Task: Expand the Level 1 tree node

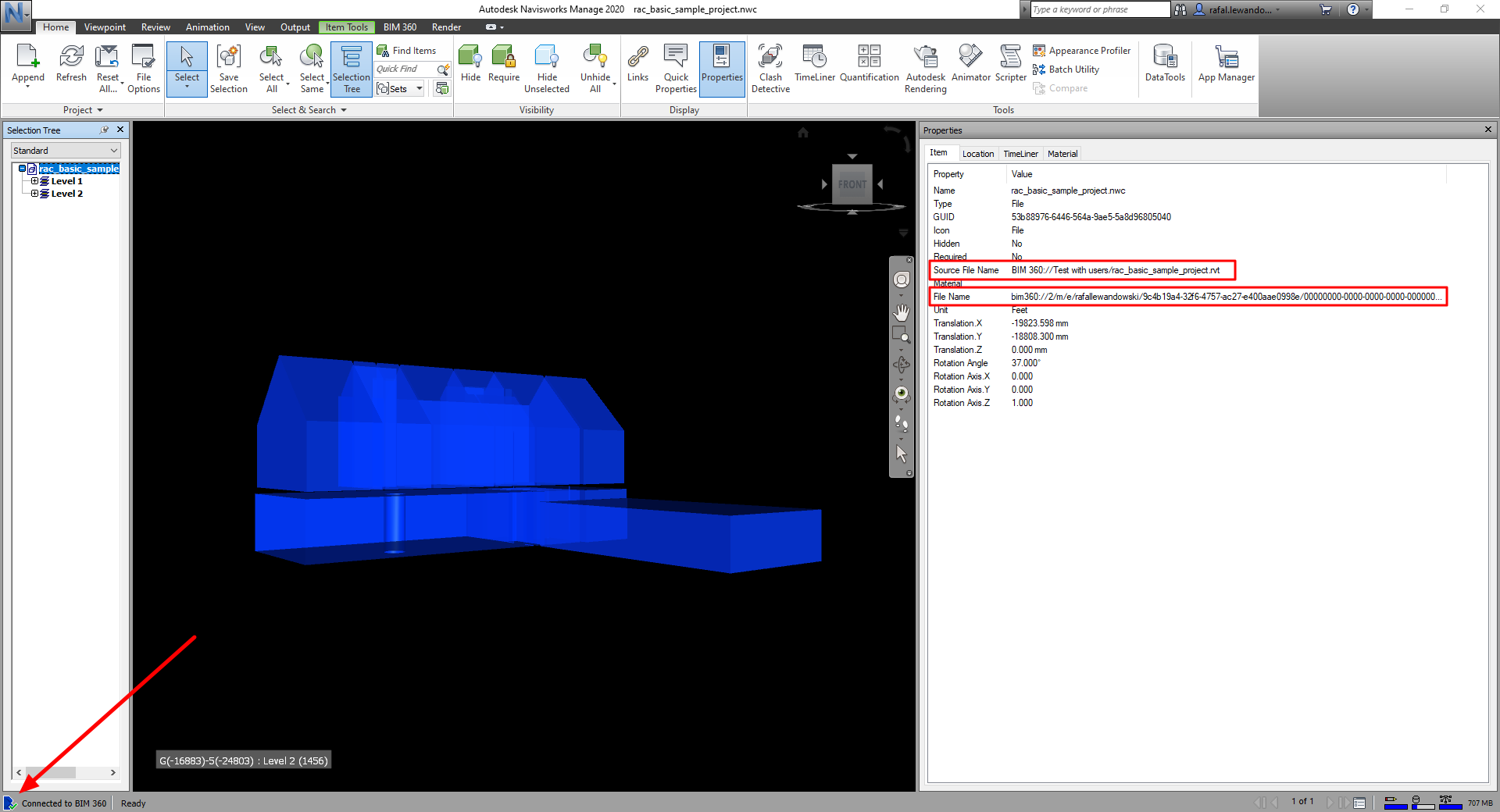Action: [x=34, y=181]
